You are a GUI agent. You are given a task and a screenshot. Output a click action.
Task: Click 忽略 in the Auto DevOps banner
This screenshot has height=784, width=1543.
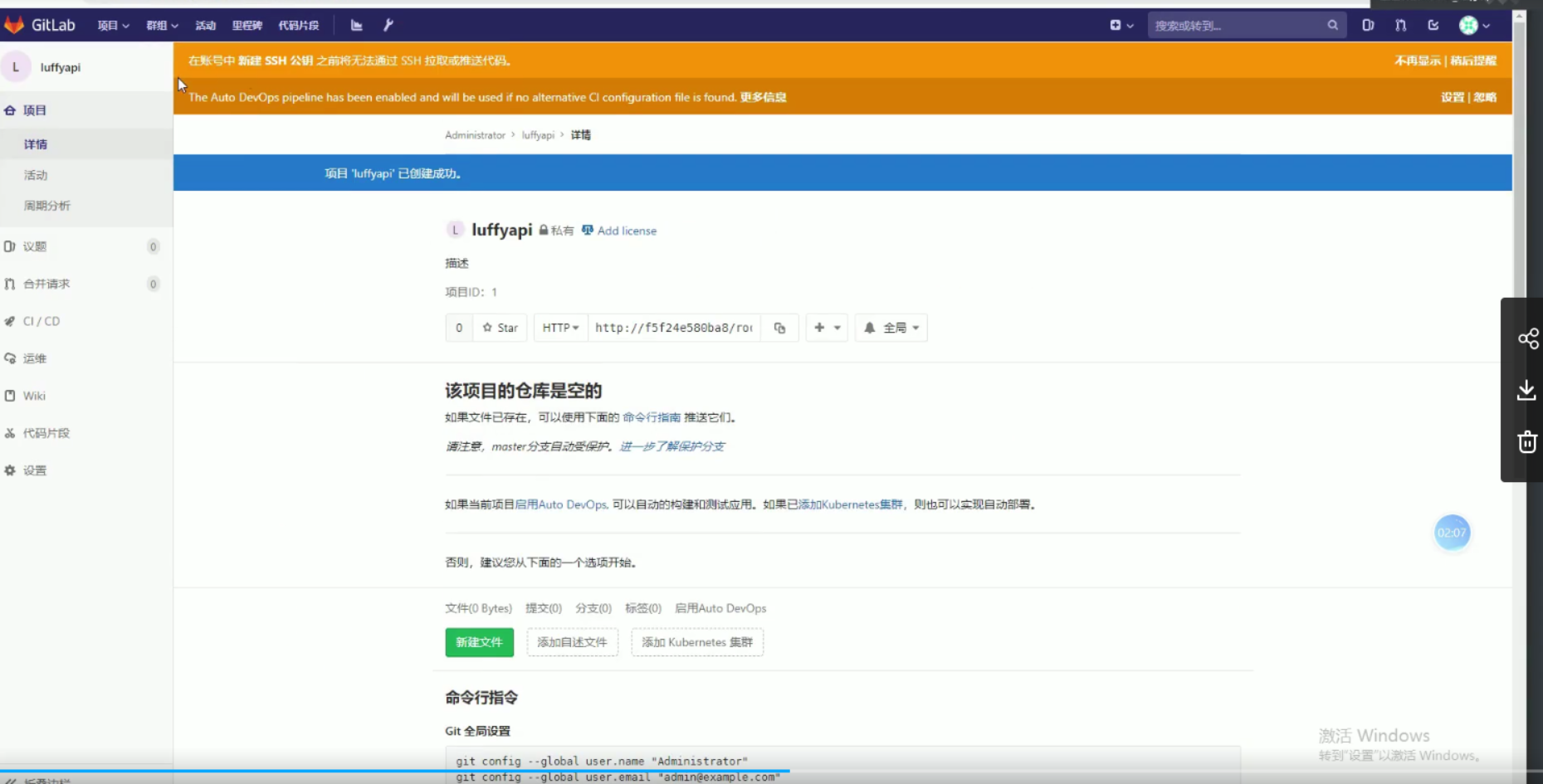coord(1485,97)
